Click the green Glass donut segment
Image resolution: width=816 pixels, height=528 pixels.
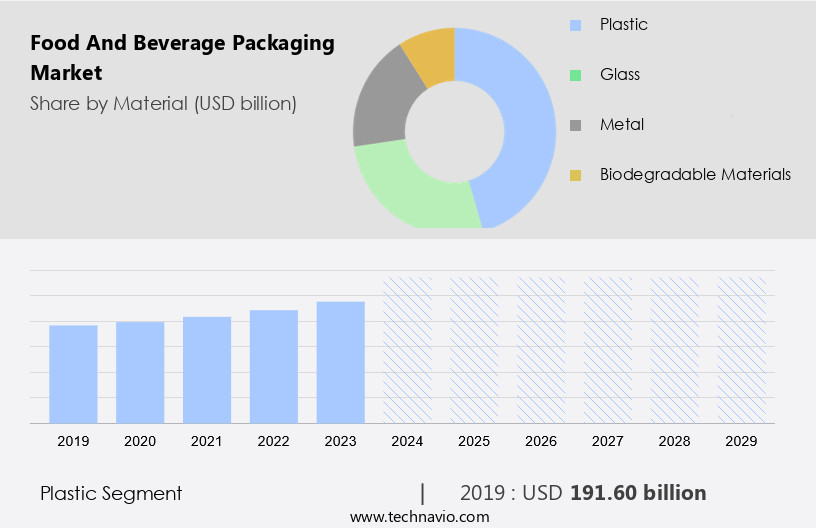coord(410,188)
